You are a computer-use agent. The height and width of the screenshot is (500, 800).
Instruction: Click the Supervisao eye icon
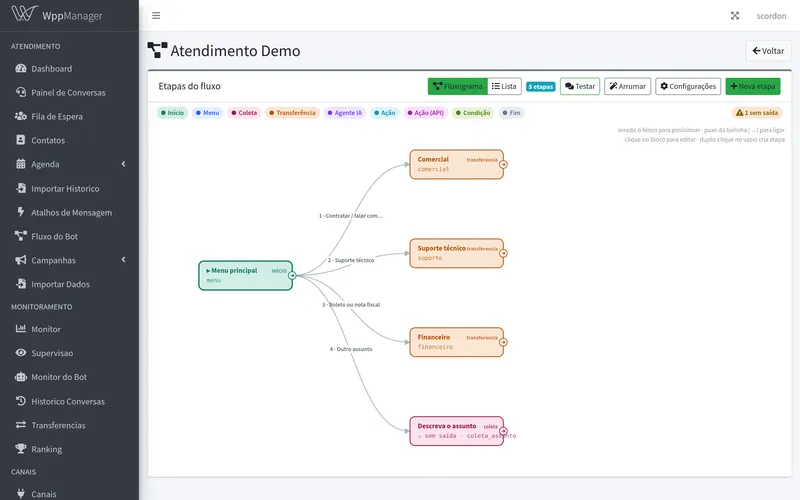tap(20, 353)
